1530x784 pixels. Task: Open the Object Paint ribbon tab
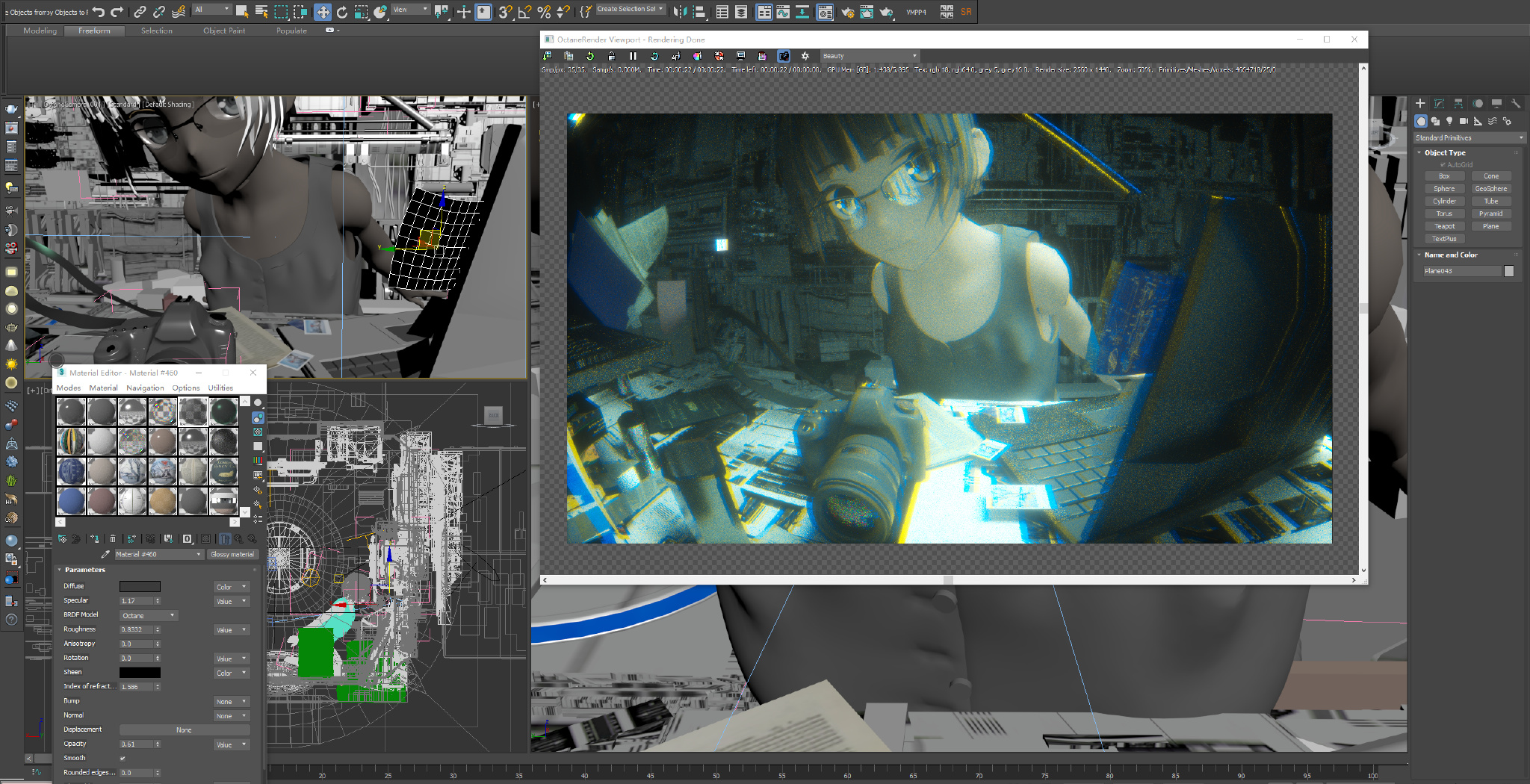coord(224,31)
